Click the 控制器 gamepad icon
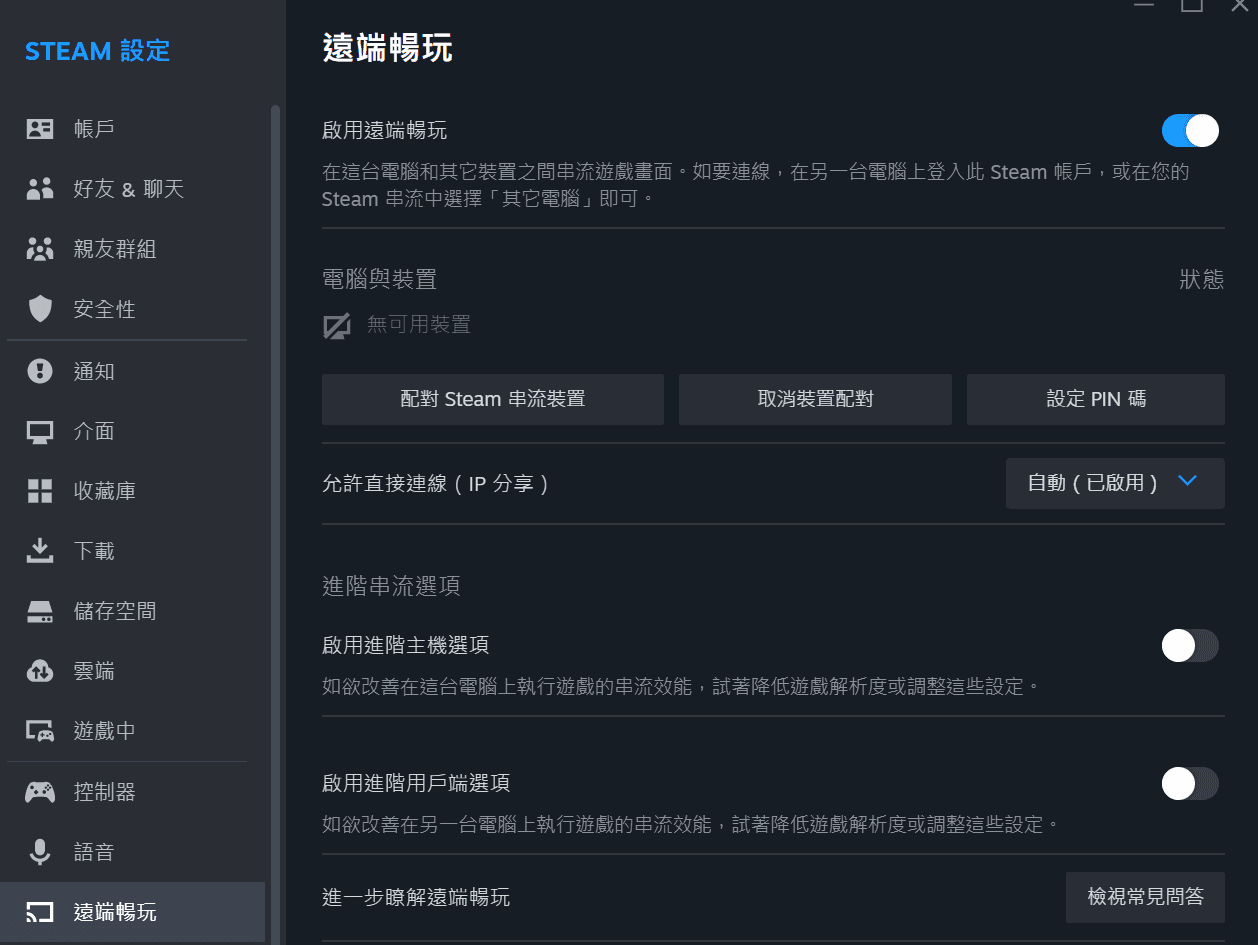This screenshot has height=945, width=1258. 40,792
